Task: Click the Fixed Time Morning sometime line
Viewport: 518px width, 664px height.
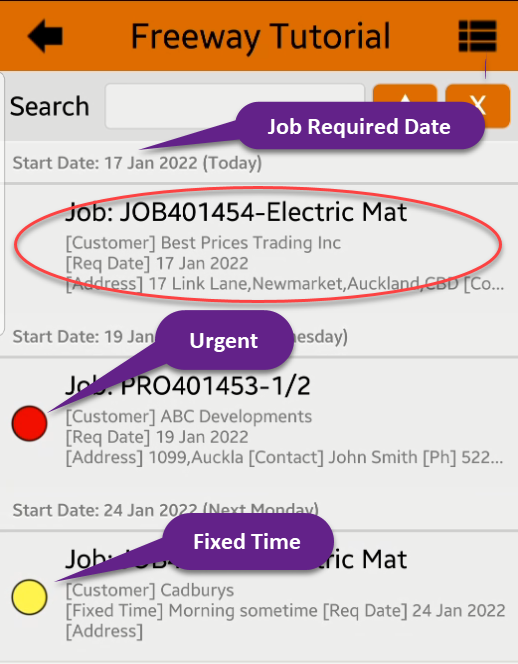Action: [285, 610]
